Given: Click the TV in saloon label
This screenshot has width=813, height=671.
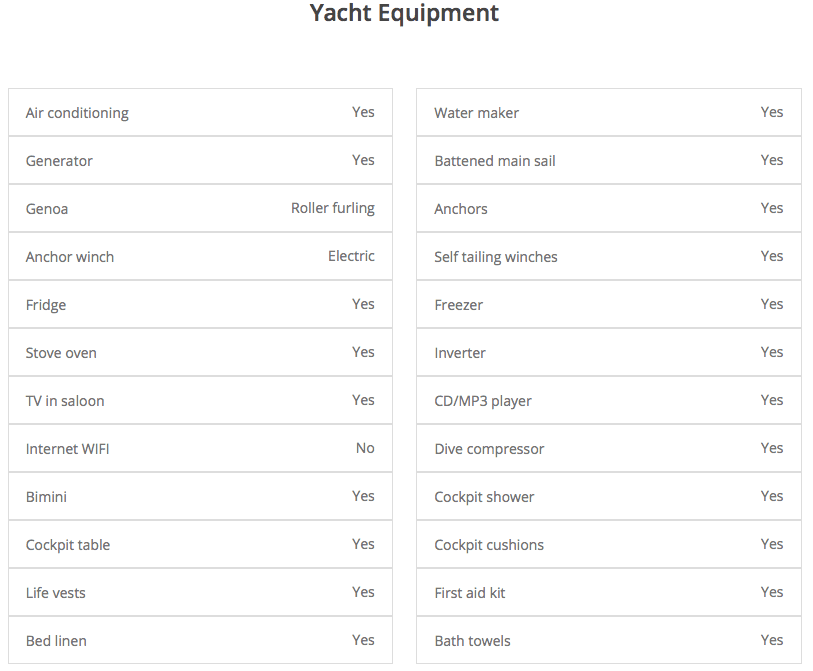Looking at the screenshot, I should [x=65, y=401].
